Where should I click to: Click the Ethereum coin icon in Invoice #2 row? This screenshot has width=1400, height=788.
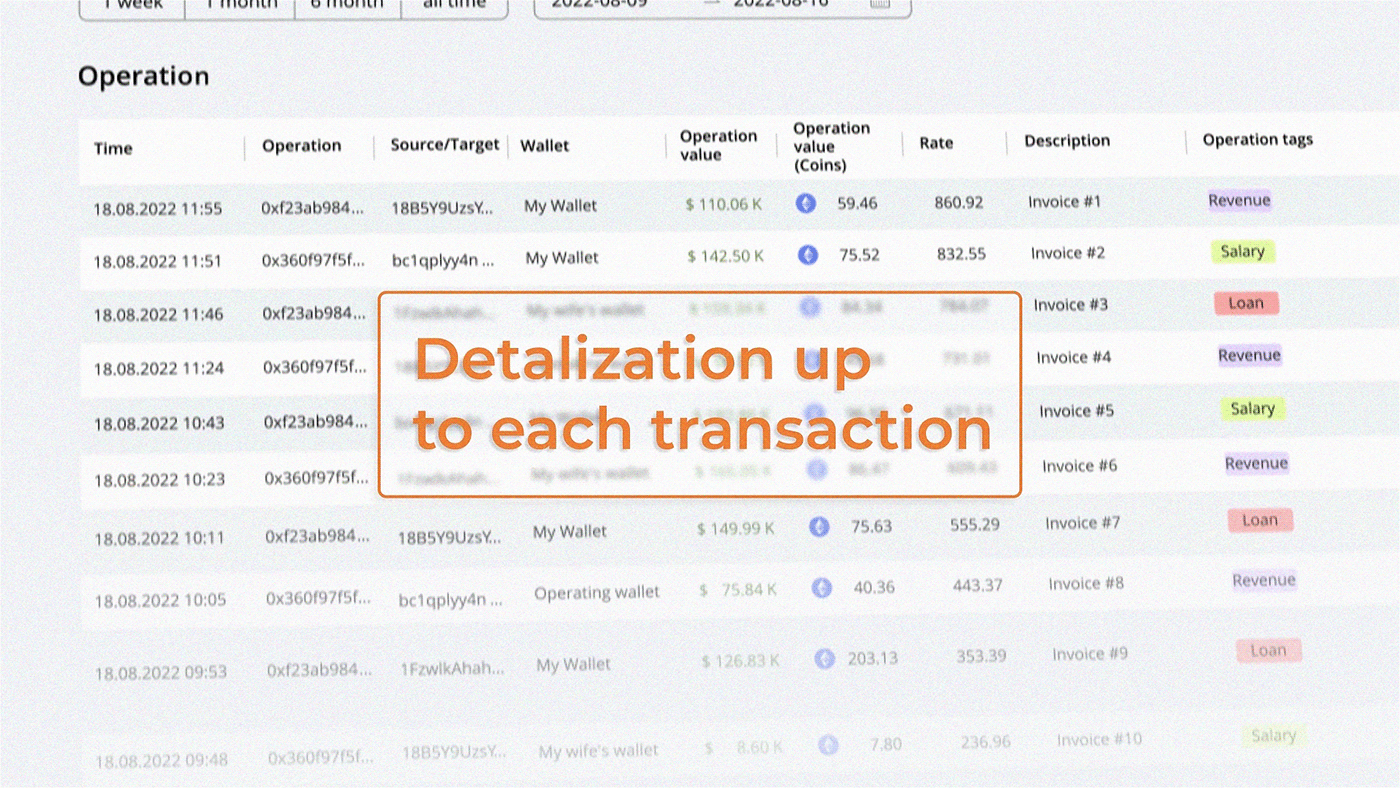click(808, 255)
